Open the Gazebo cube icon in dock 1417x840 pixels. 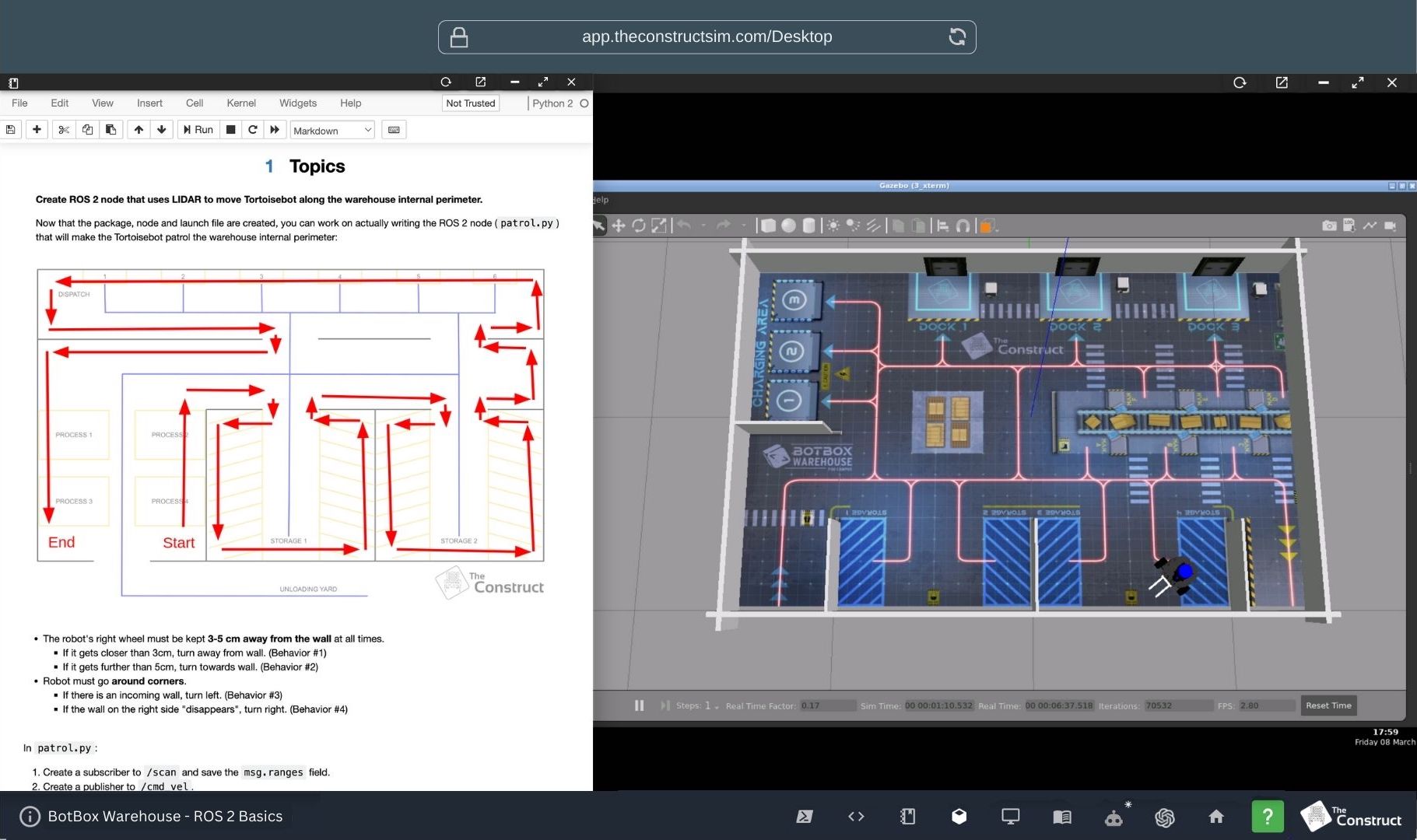[959, 817]
